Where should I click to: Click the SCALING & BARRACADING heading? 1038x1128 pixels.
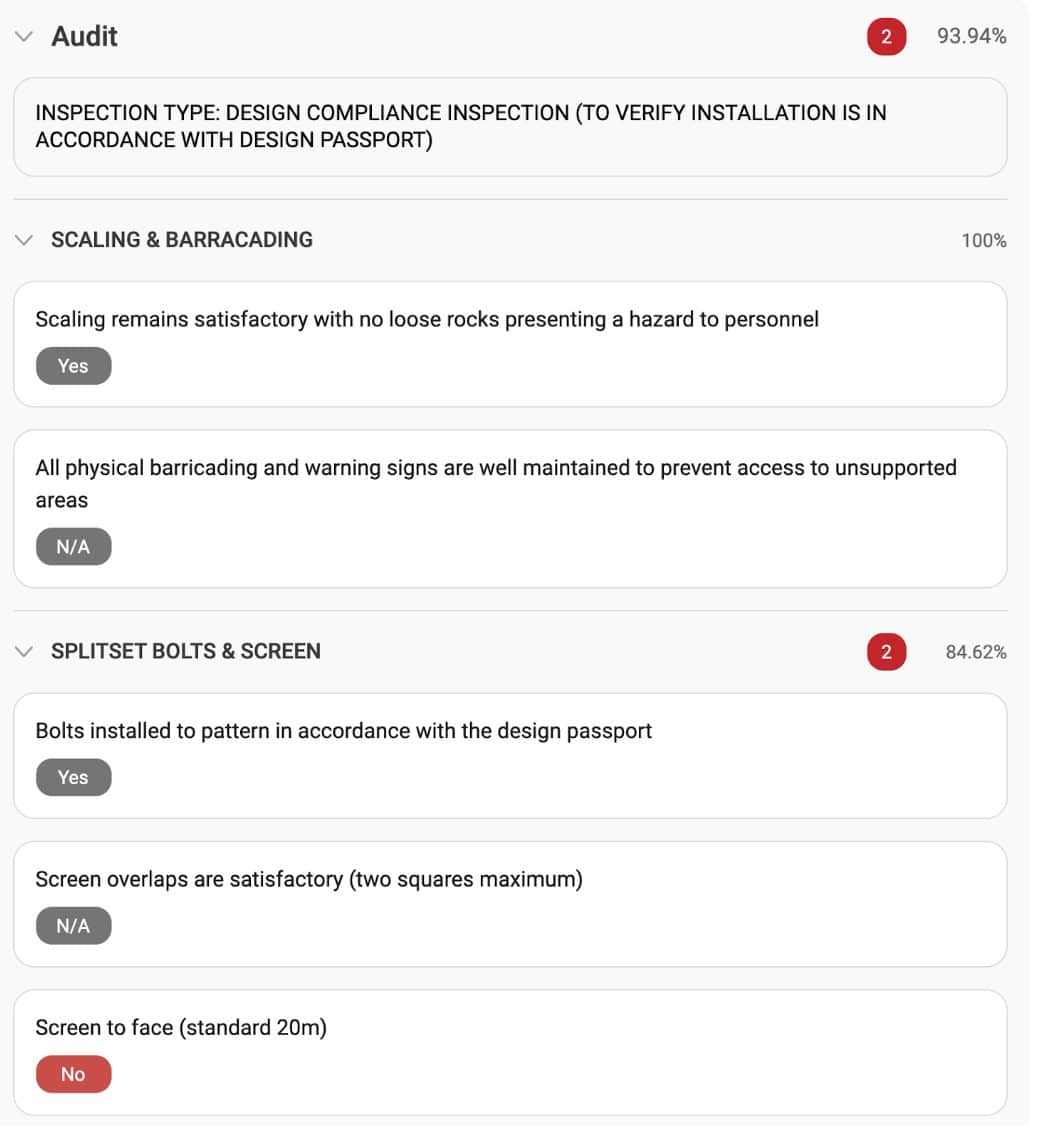pos(182,240)
